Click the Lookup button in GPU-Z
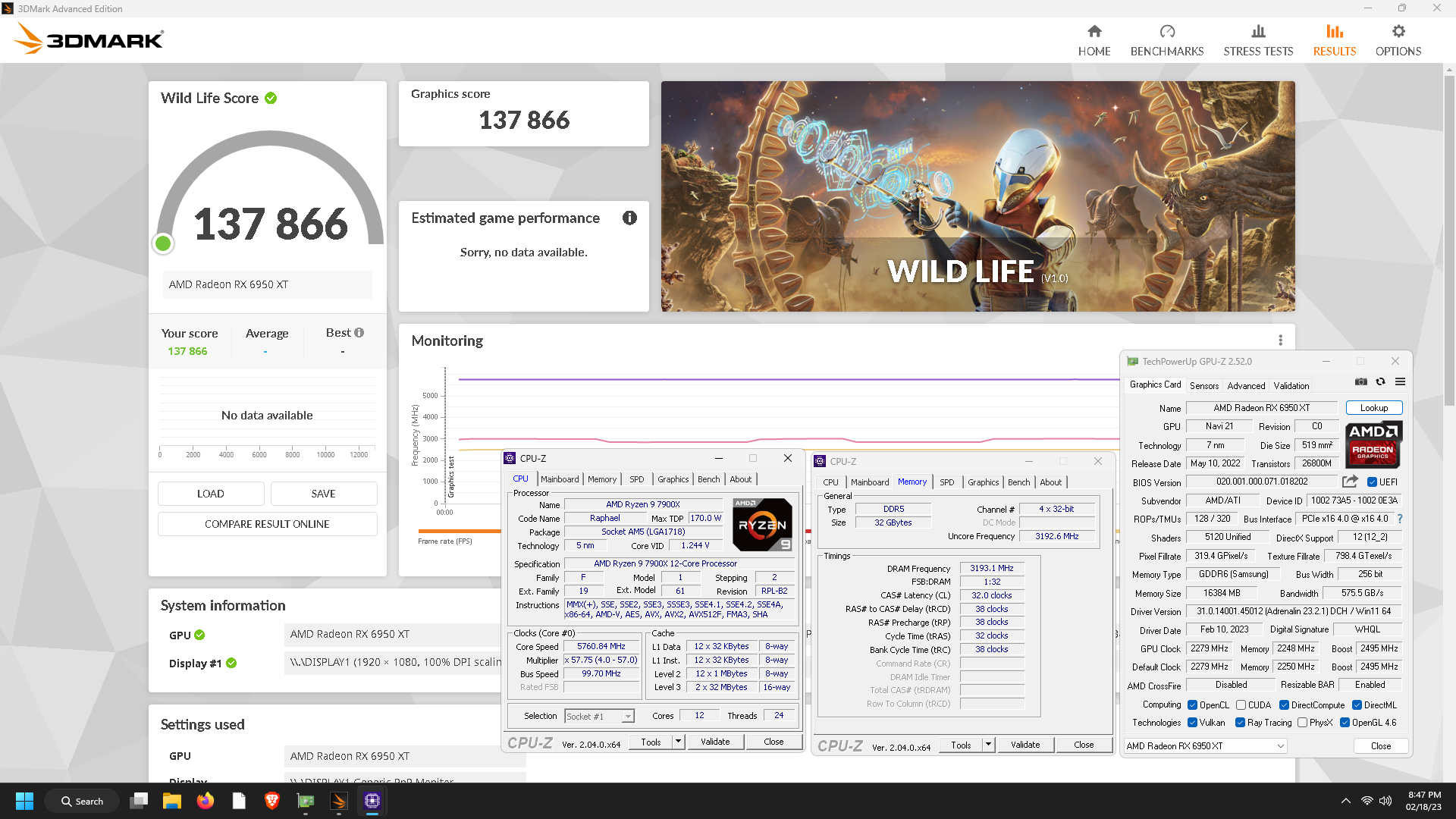This screenshot has width=1456, height=819. 1374,408
